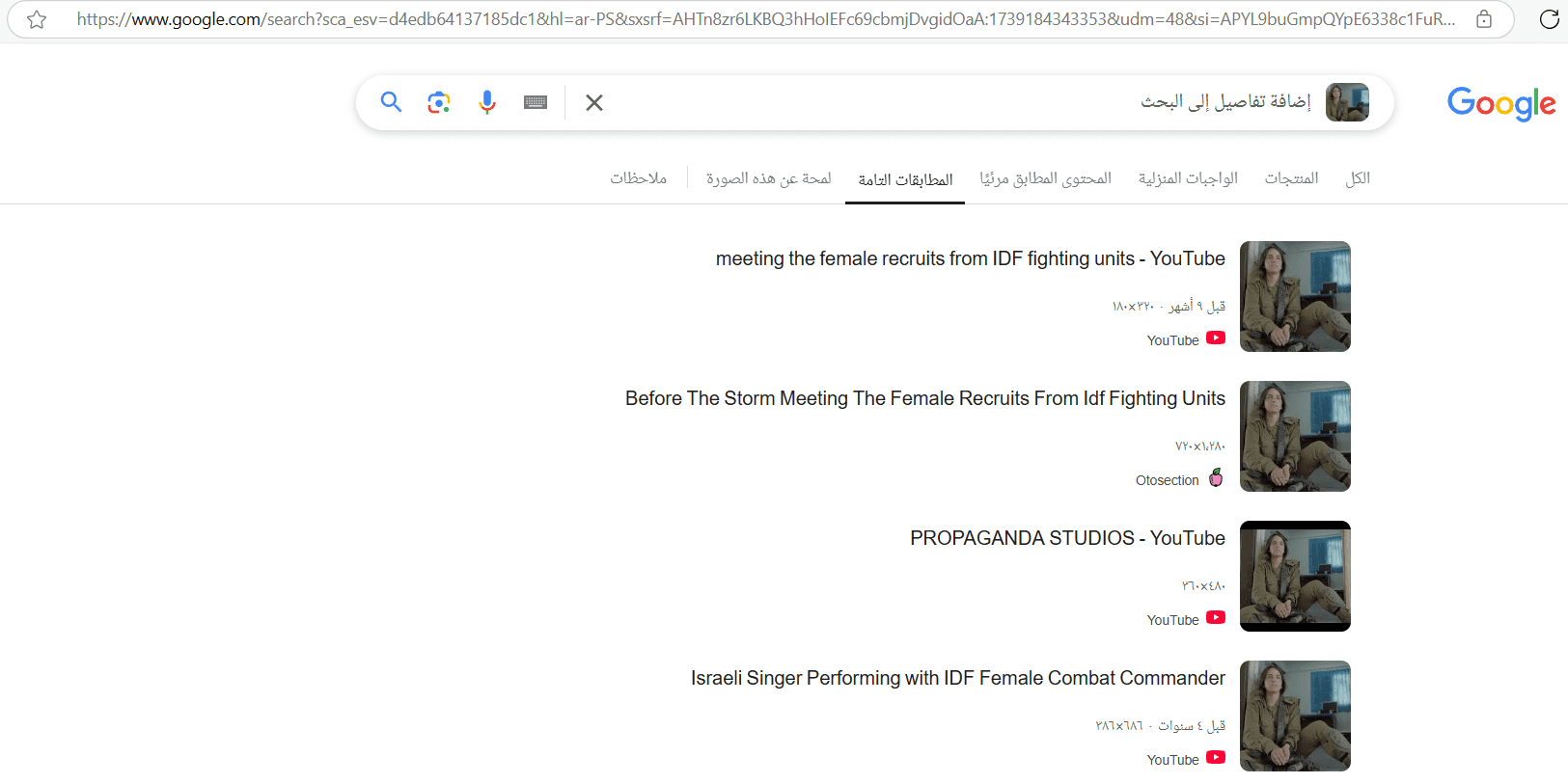This screenshot has height=784, width=1568.
Task: Bookmark page with star icon
Action: point(37,19)
